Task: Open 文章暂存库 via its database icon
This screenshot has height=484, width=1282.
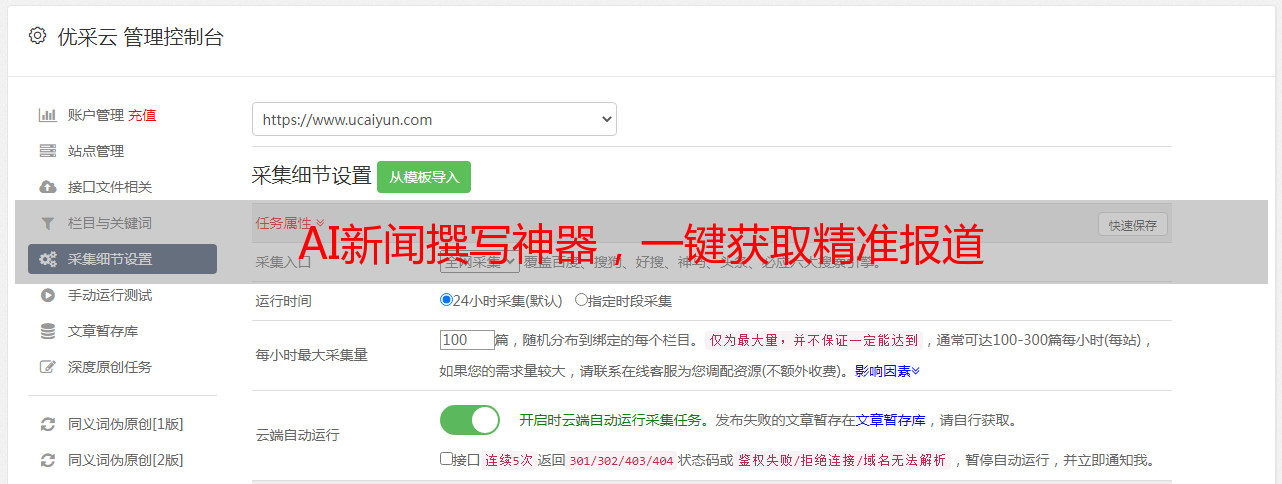Action: click(x=47, y=331)
